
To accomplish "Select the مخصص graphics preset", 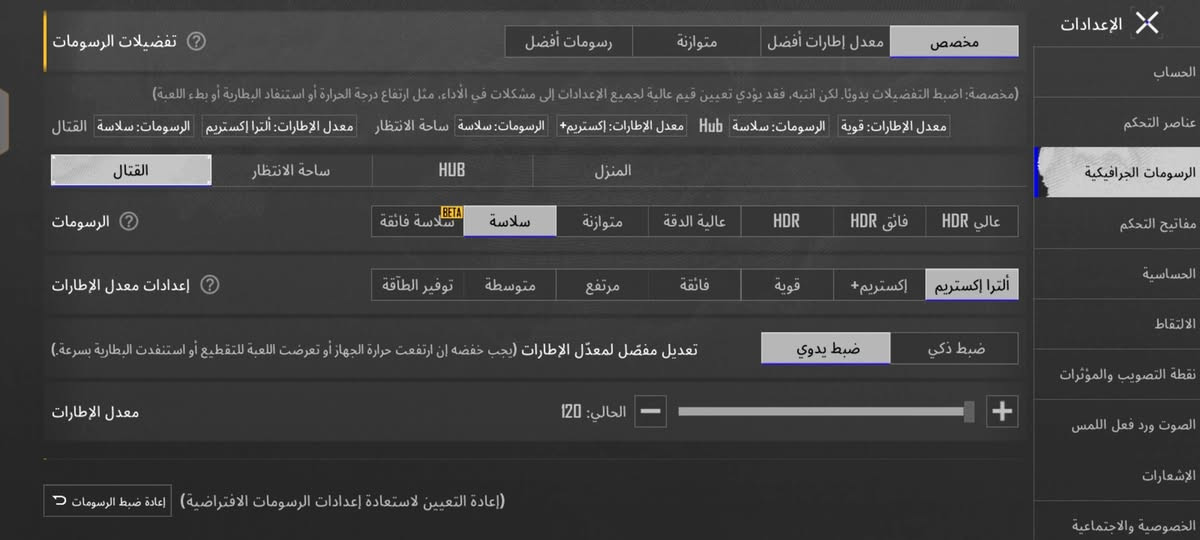I will 954,42.
